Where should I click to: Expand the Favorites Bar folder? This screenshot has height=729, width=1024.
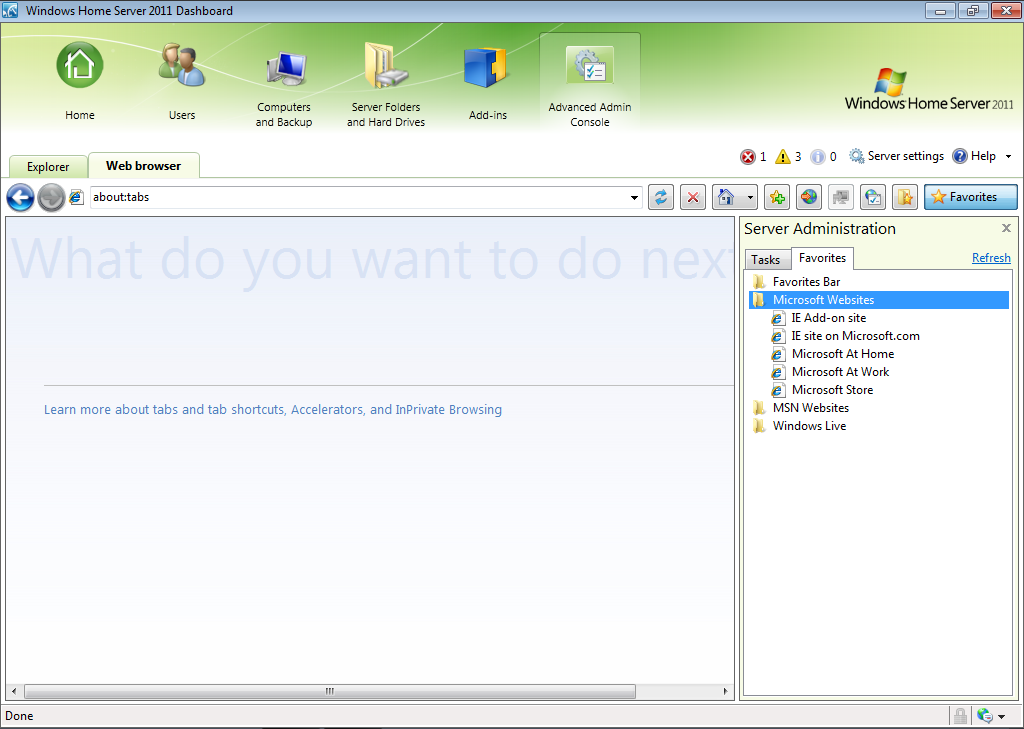[x=797, y=282]
